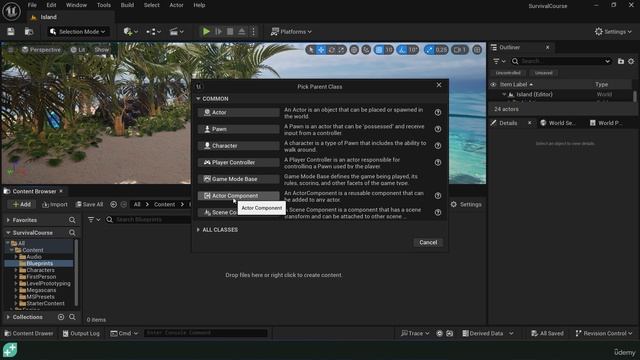
Task: Open the Cinematics clapboard dropdown
Action: (x=177, y=31)
